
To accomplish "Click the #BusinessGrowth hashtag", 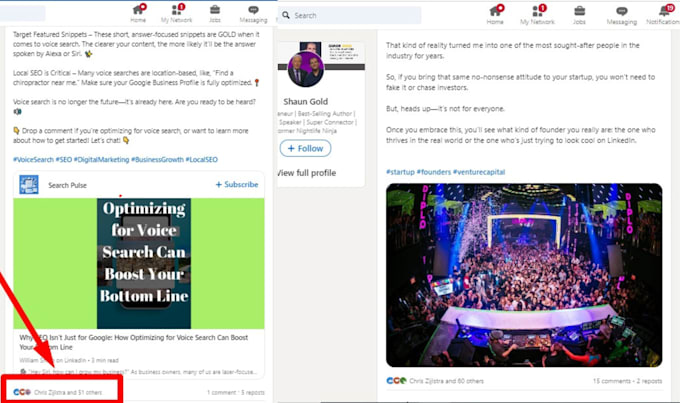I will [157, 160].
